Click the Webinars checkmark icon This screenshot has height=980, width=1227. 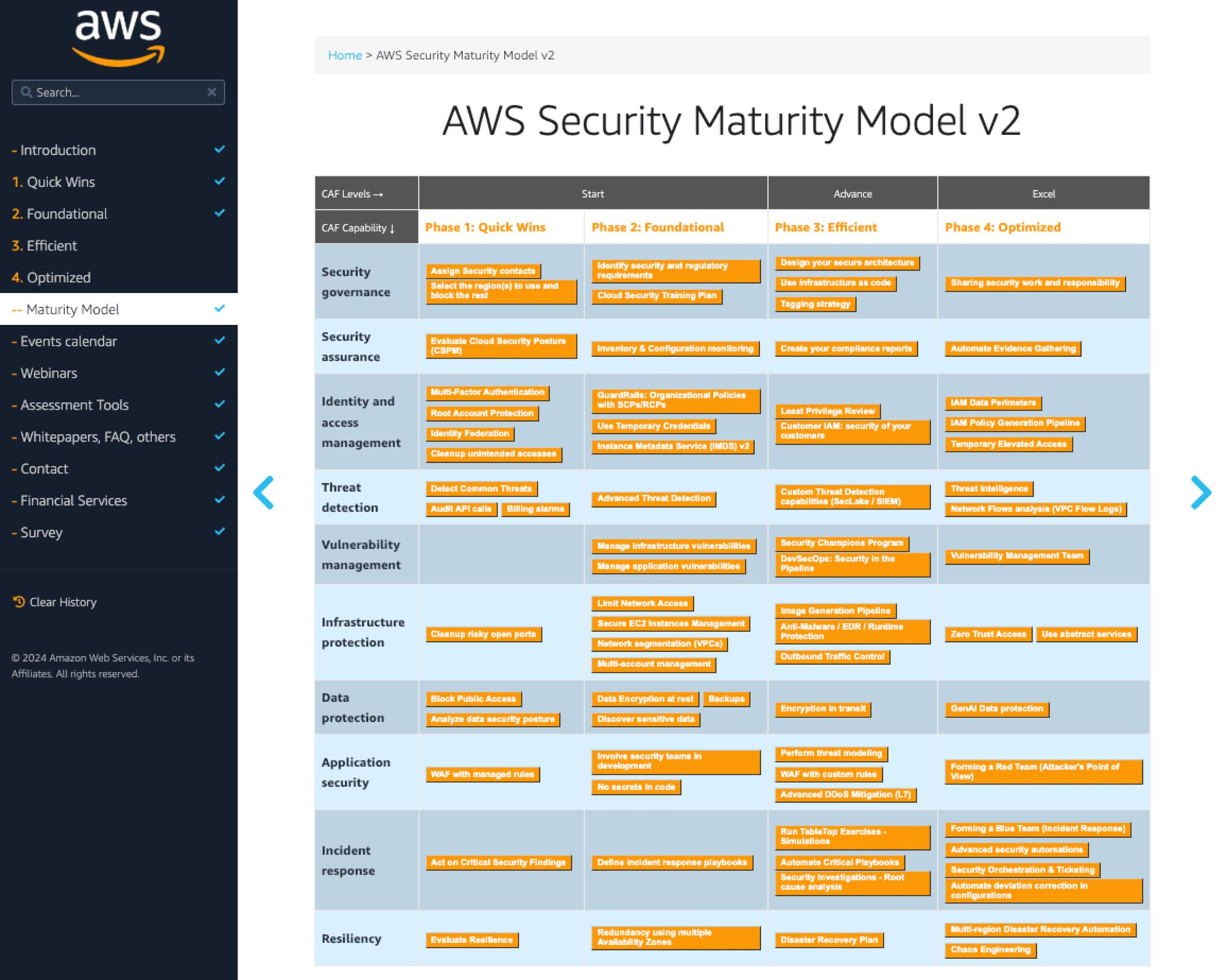220,372
